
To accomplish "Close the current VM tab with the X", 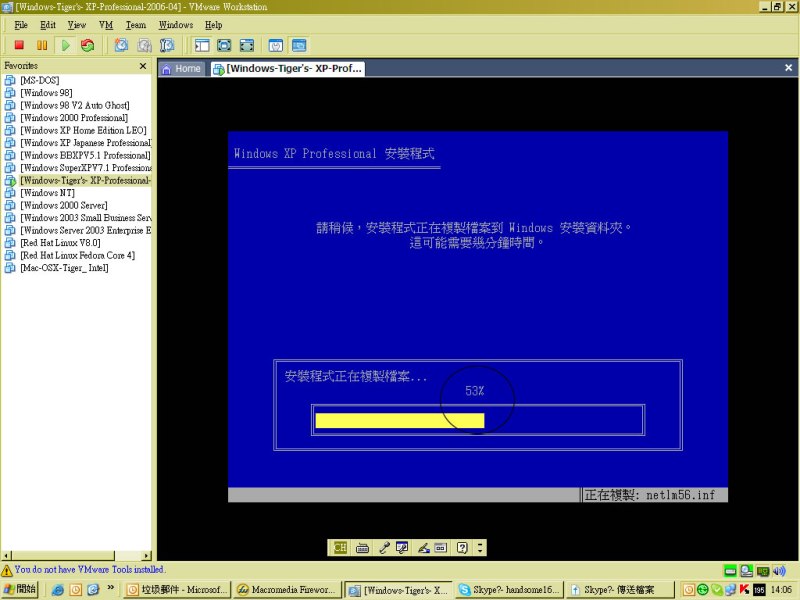I will click(x=788, y=68).
